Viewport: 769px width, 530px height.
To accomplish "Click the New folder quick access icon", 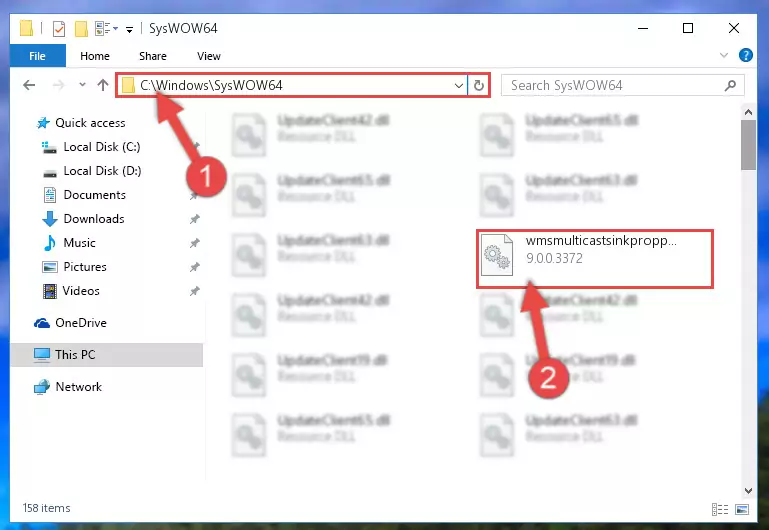I will click(x=81, y=28).
